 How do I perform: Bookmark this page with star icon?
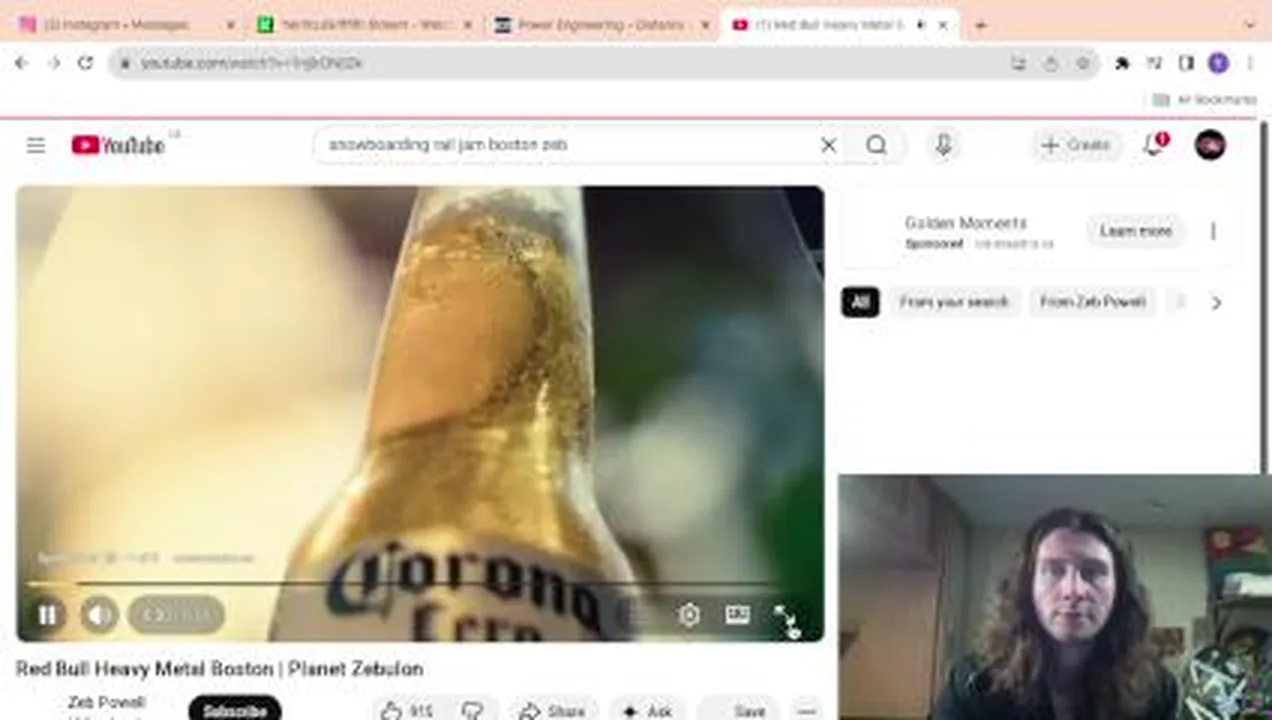[1083, 63]
